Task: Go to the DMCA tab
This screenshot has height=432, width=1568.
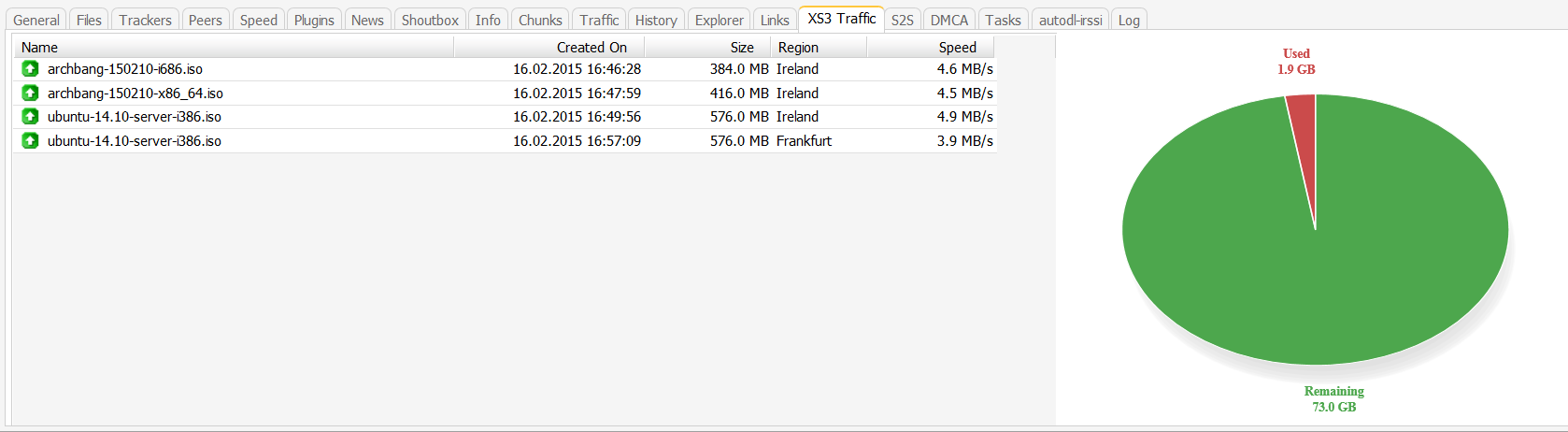Action: coord(948,20)
